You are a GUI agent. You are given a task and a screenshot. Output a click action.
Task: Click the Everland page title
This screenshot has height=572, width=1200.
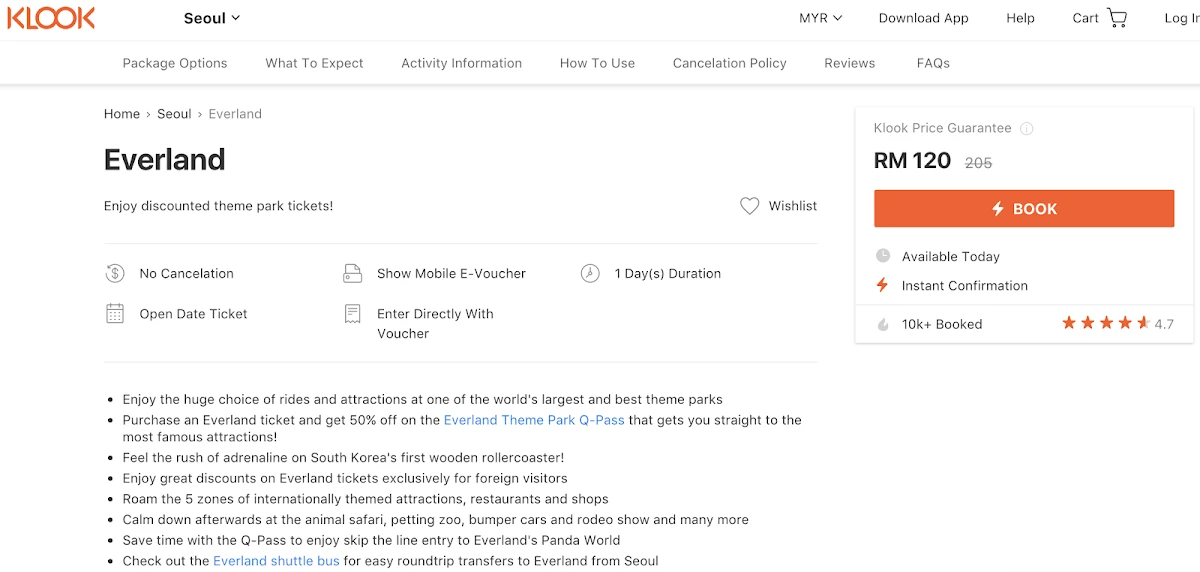click(x=165, y=160)
